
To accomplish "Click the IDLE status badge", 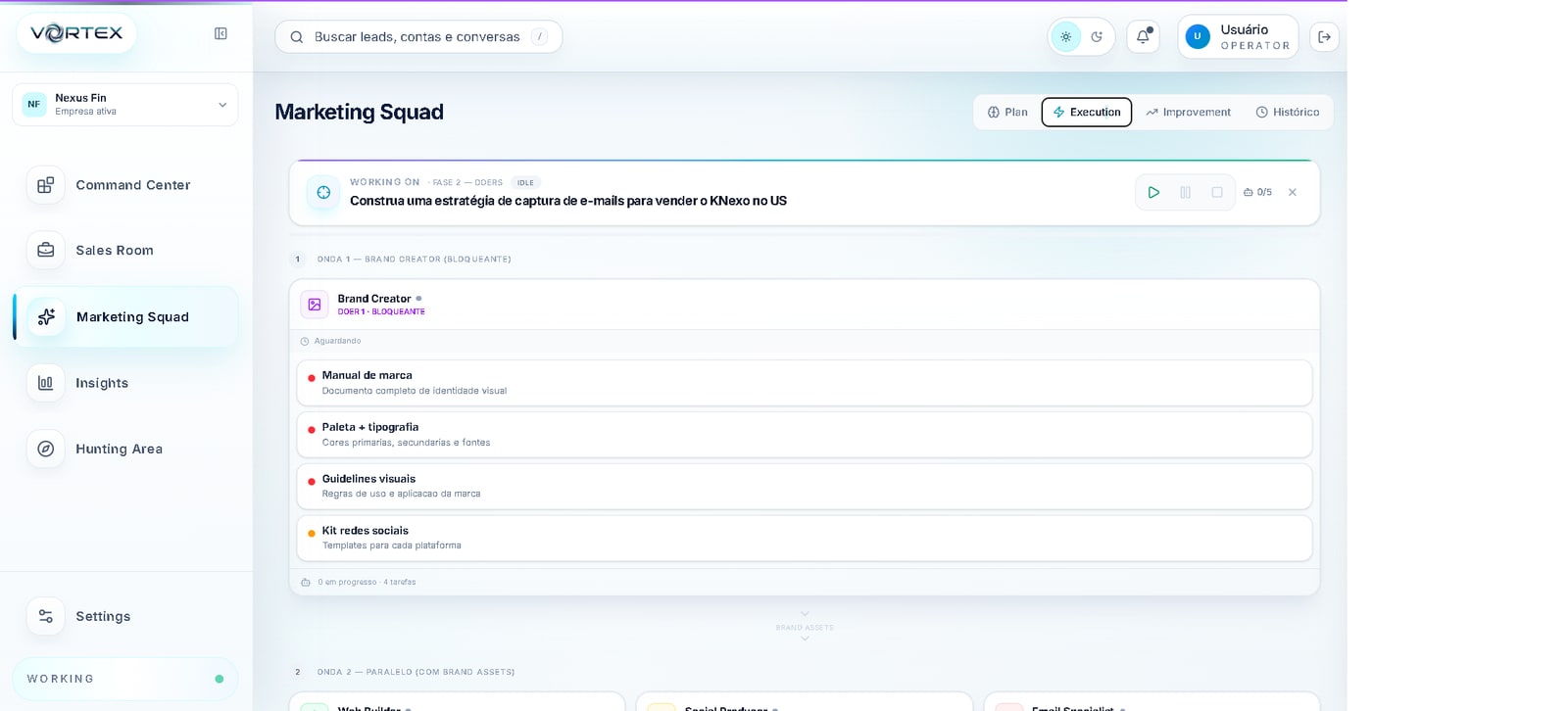I will pyautogui.click(x=526, y=182).
